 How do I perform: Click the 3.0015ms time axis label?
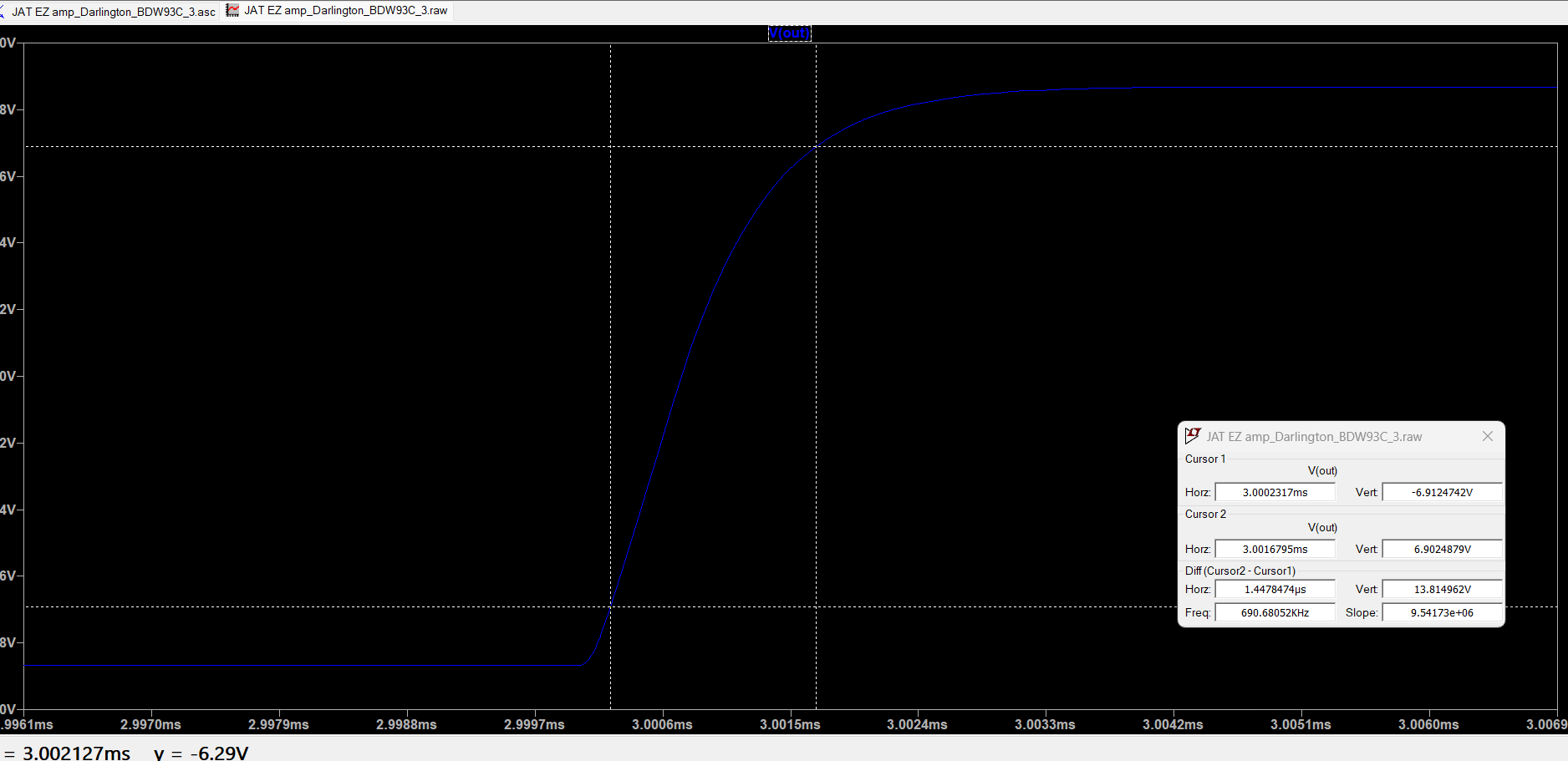point(790,724)
